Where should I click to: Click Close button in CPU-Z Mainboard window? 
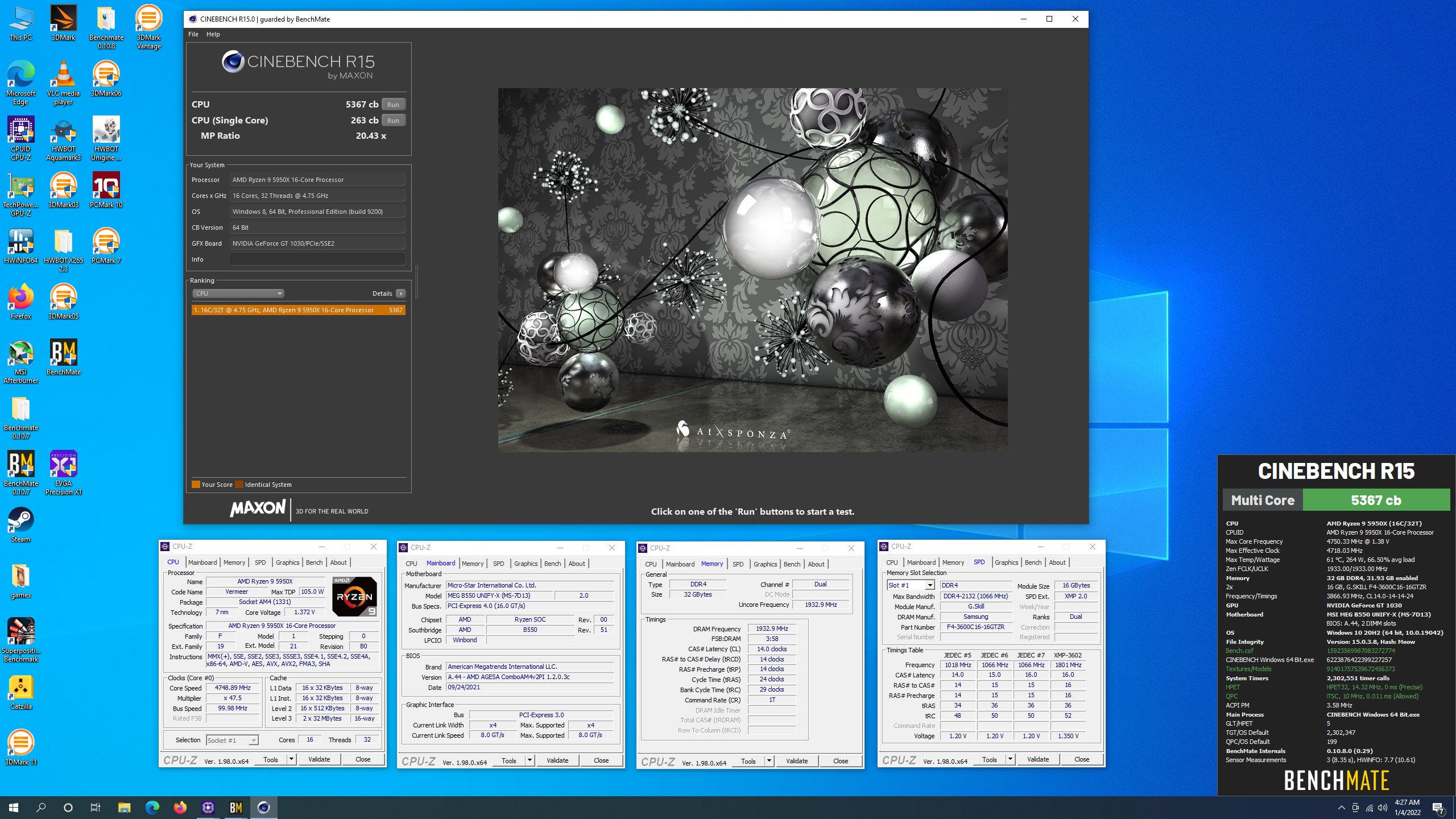(x=601, y=760)
